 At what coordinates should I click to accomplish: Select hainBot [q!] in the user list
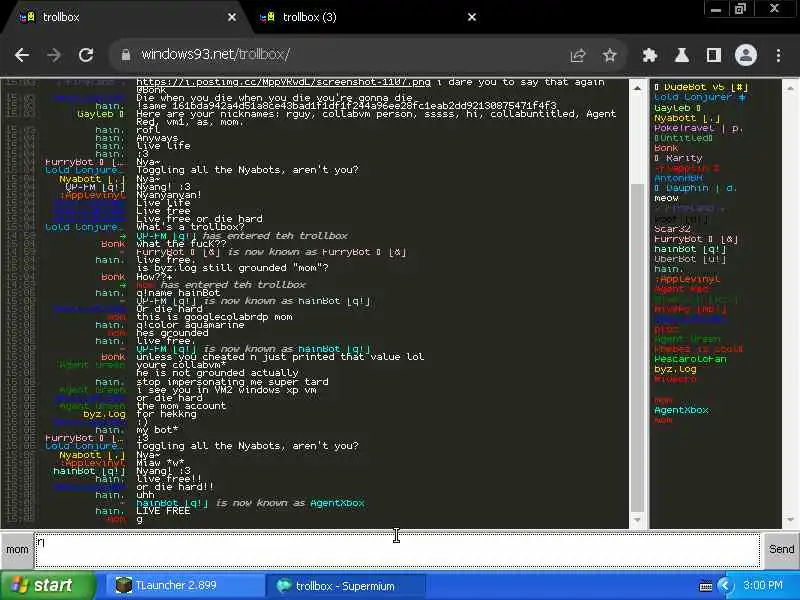click(x=690, y=249)
